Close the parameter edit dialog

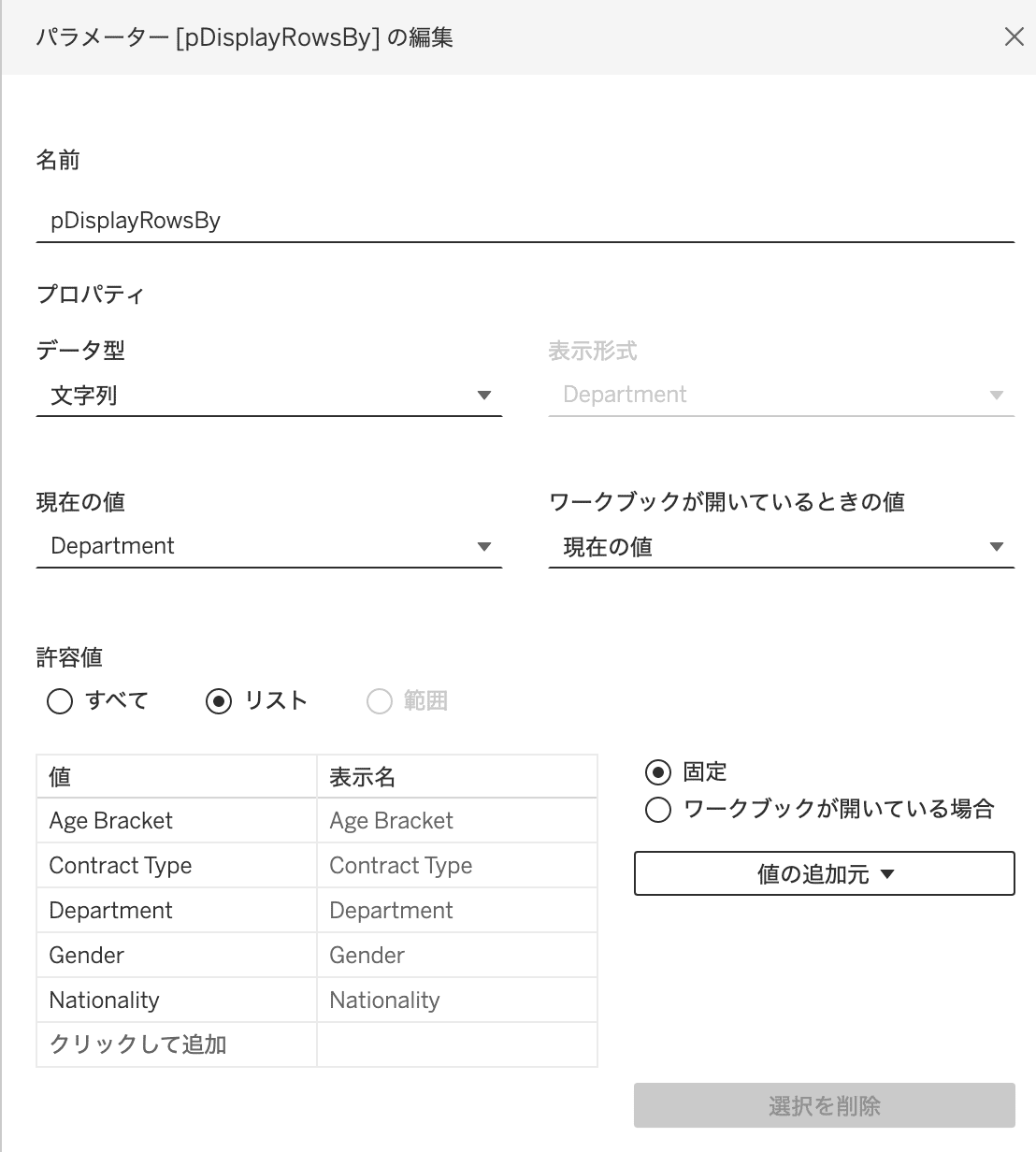(1014, 37)
